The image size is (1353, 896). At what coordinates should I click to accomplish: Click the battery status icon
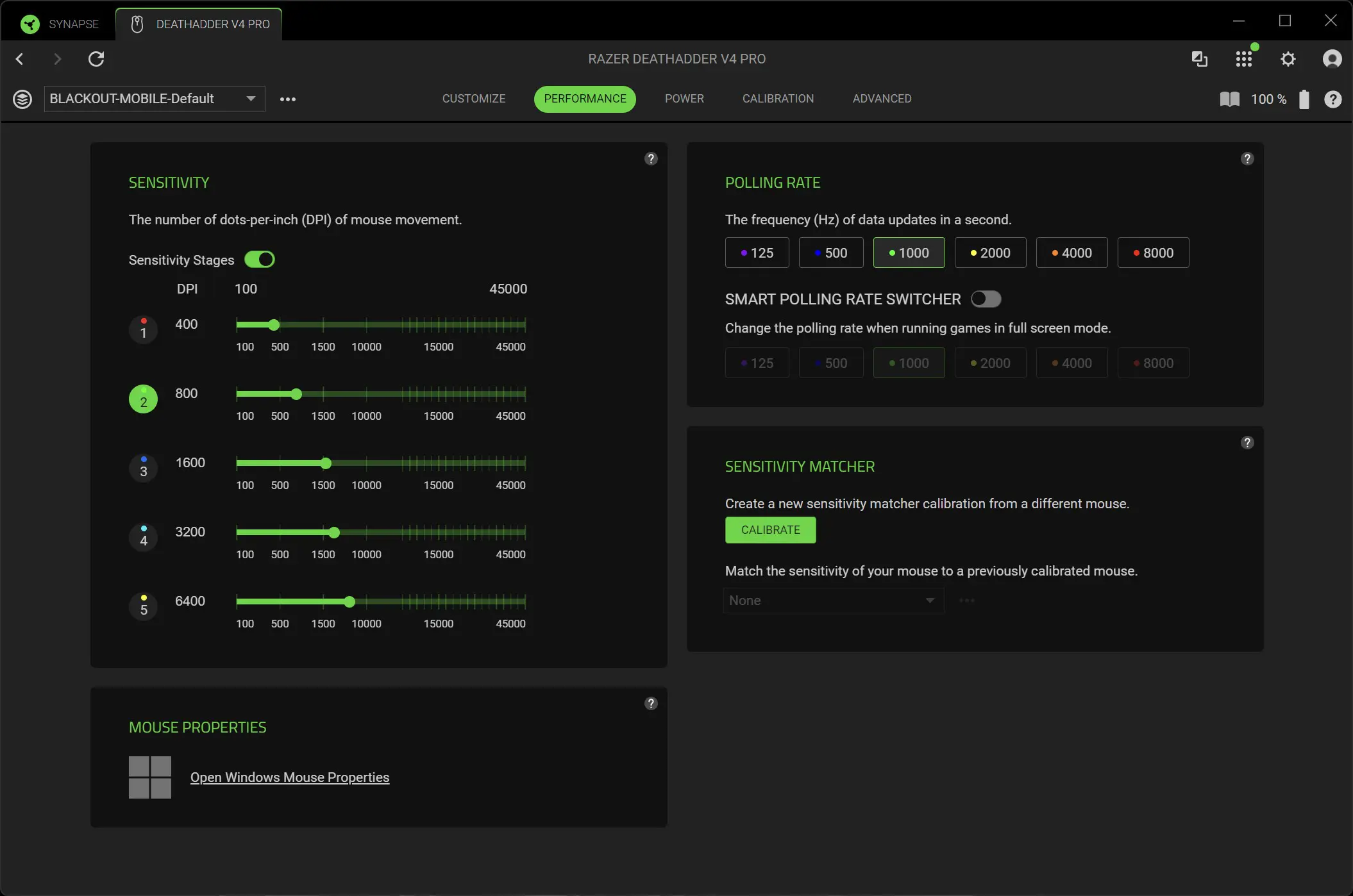click(1304, 99)
